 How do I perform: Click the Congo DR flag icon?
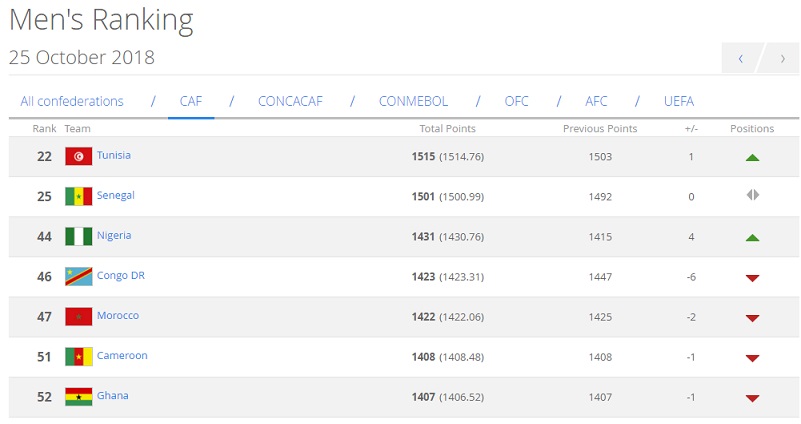pyautogui.click(x=78, y=276)
